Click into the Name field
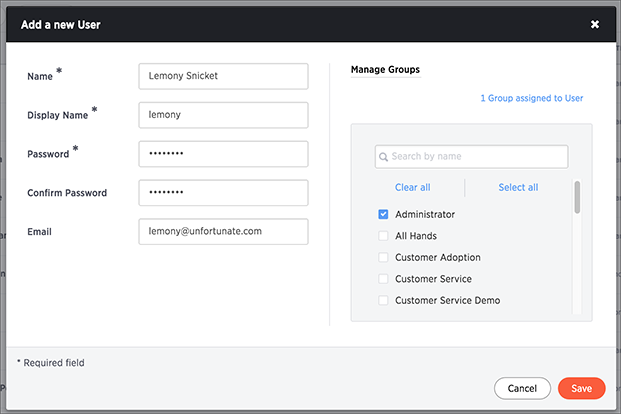The image size is (621, 414). coord(223,76)
